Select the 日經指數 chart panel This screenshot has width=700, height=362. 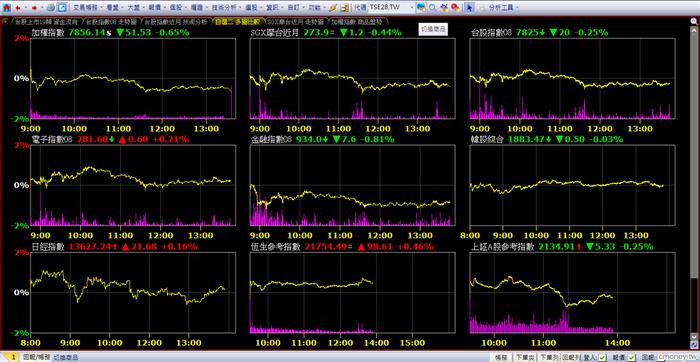132,293
